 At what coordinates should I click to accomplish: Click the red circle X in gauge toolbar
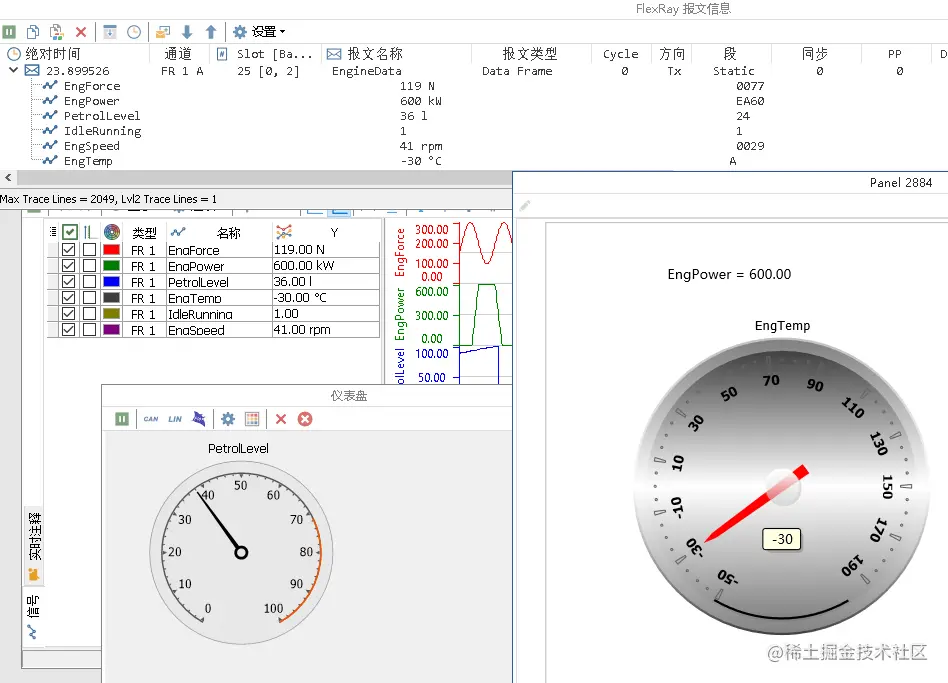coord(305,419)
